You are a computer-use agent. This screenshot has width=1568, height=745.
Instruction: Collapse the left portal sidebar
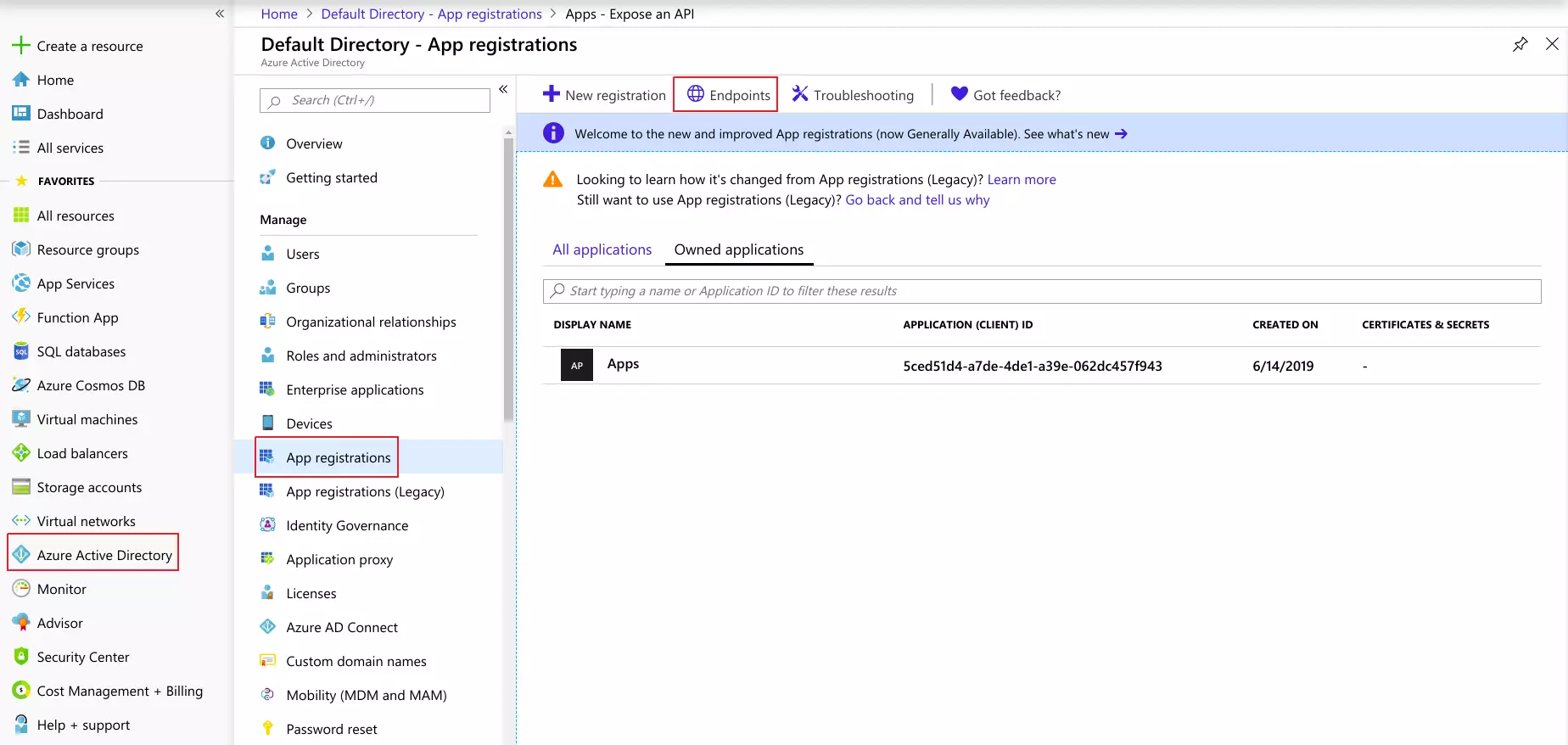click(220, 14)
